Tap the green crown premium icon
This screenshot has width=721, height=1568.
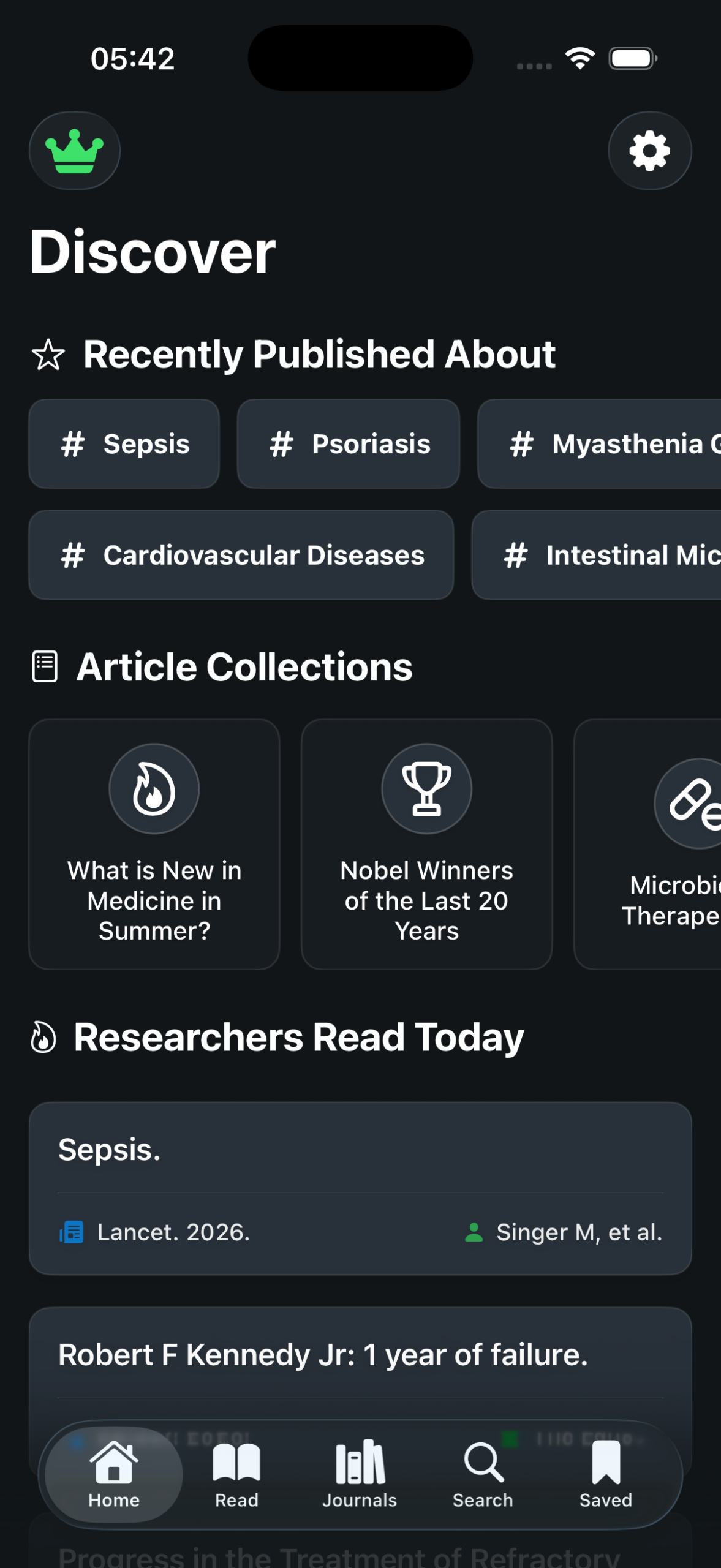coord(74,151)
